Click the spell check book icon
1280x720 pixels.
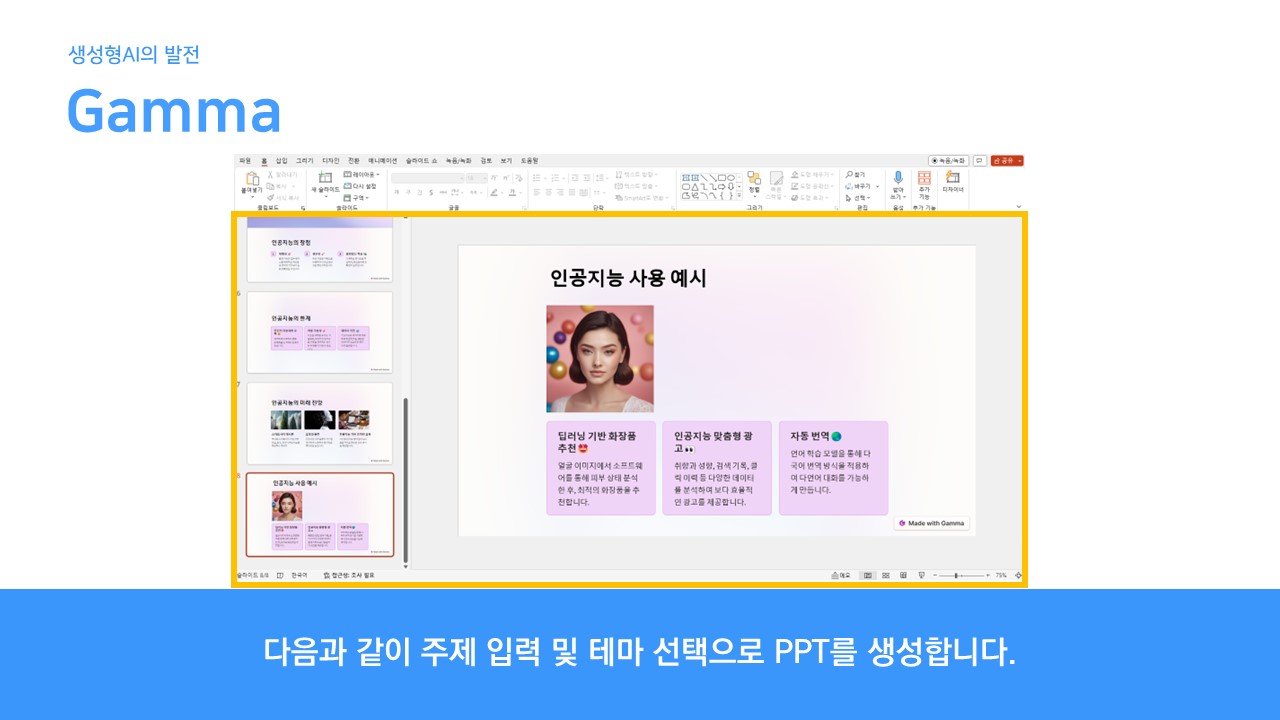280,575
